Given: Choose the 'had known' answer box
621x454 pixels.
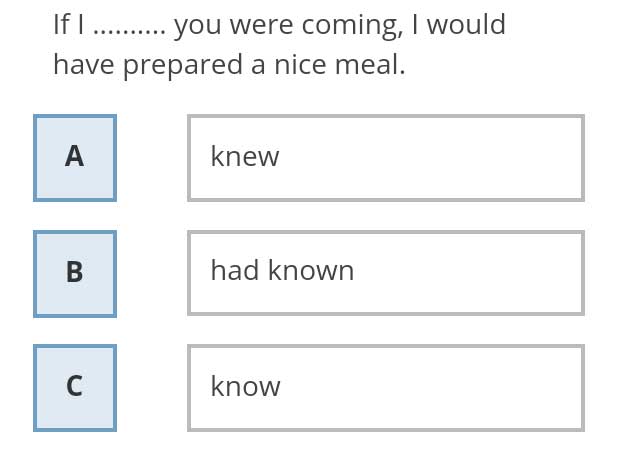Looking at the screenshot, I should 386,273.
